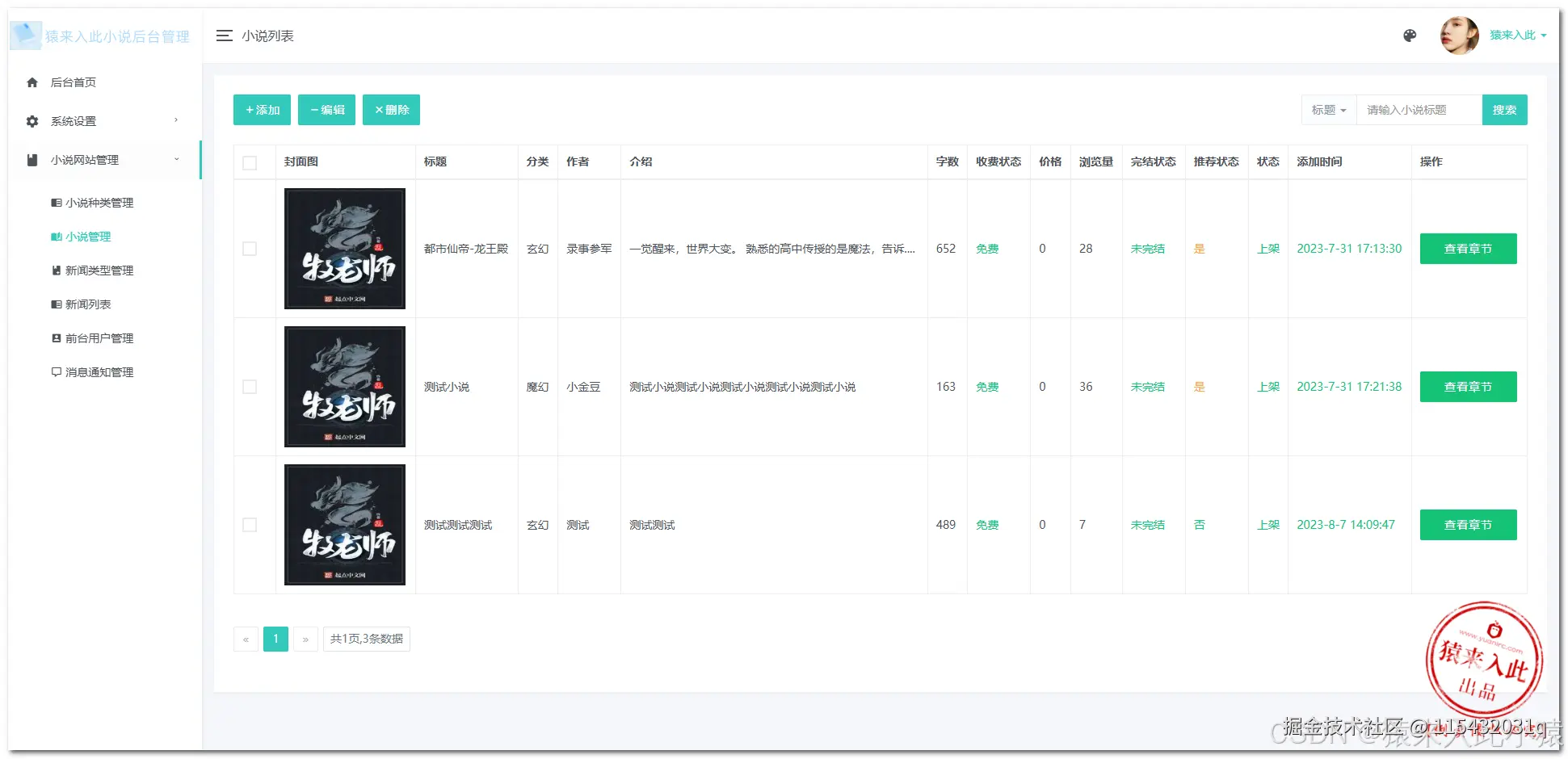Click the user avatar picture
The image size is (1568, 759).
pos(1460,36)
